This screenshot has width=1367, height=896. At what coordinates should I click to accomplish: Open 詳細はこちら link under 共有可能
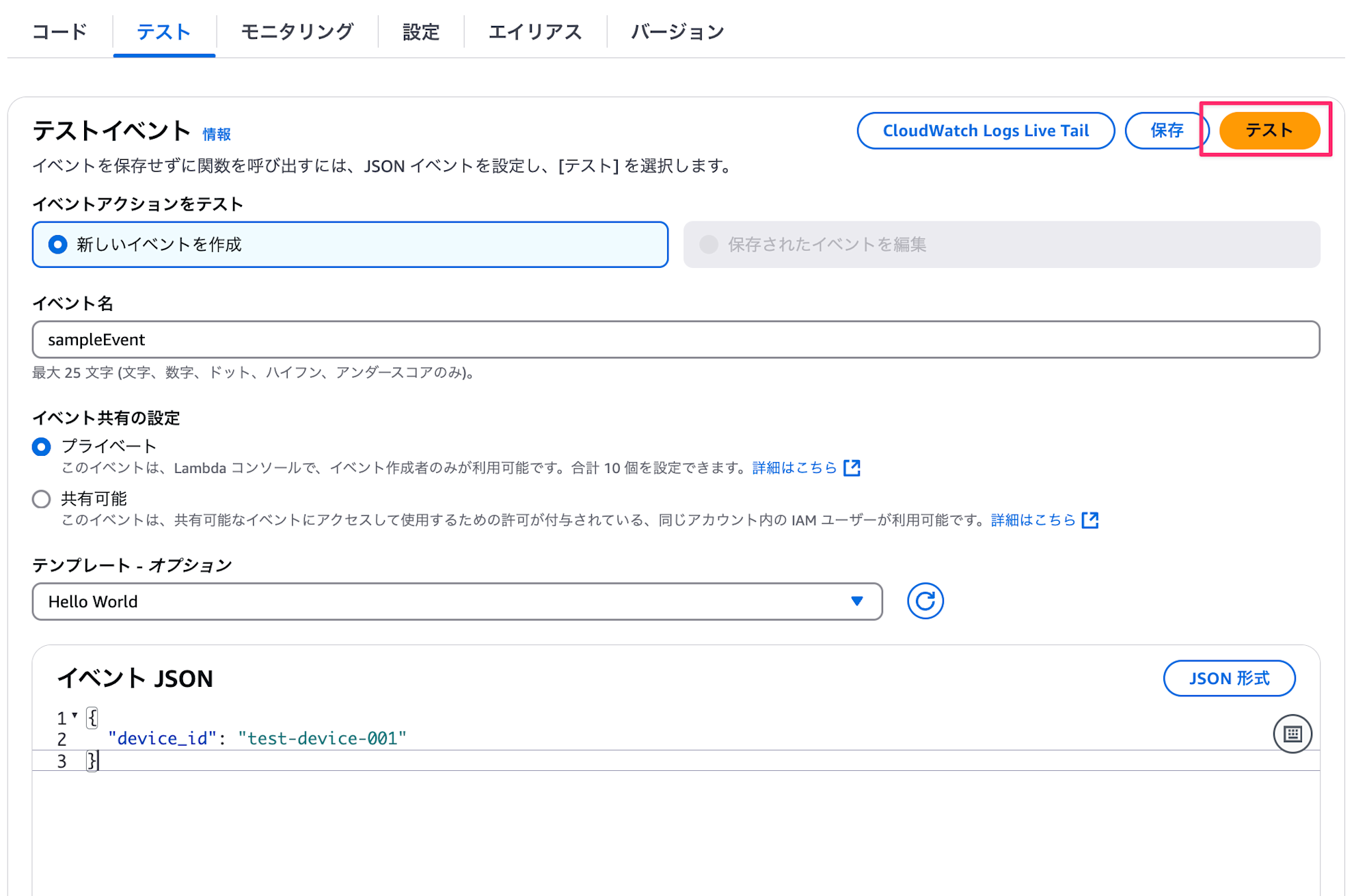[1033, 520]
